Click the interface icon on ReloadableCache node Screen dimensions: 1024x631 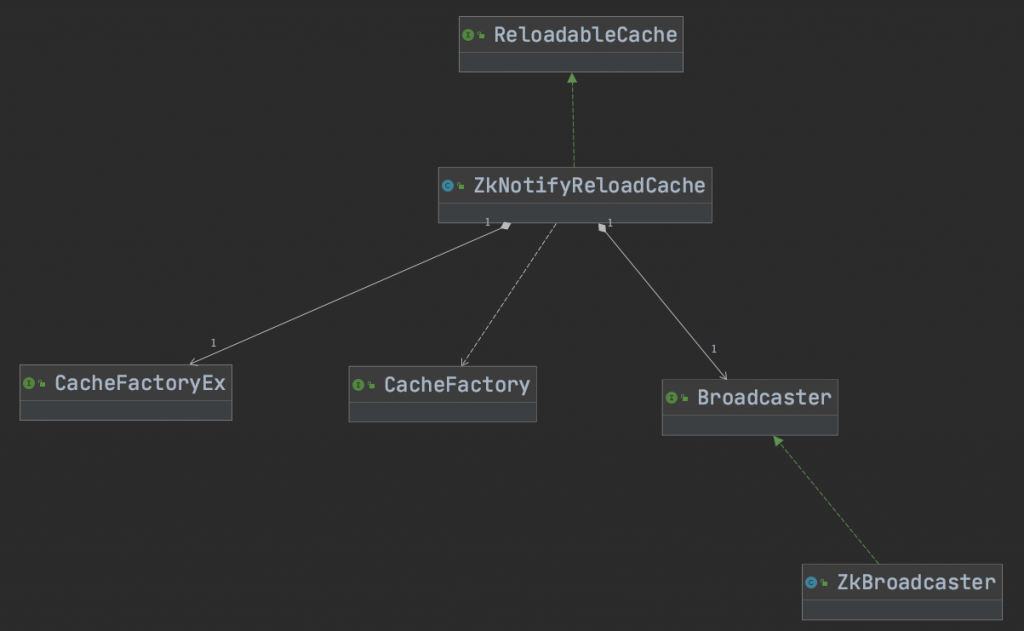click(x=468, y=35)
